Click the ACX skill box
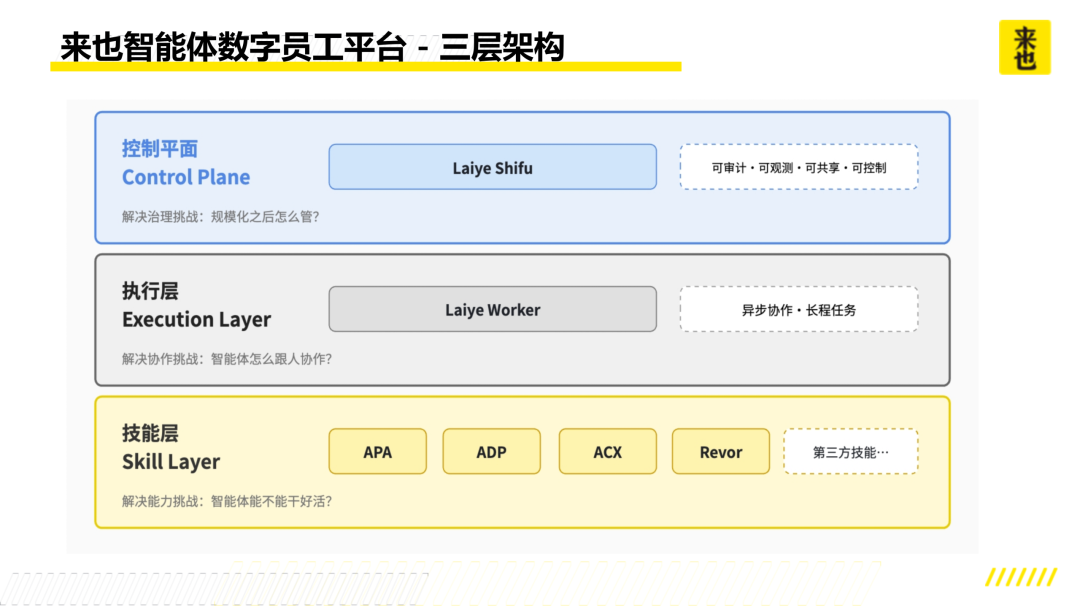The height and width of the screenshot is (608, 1080). click(608, 451)
